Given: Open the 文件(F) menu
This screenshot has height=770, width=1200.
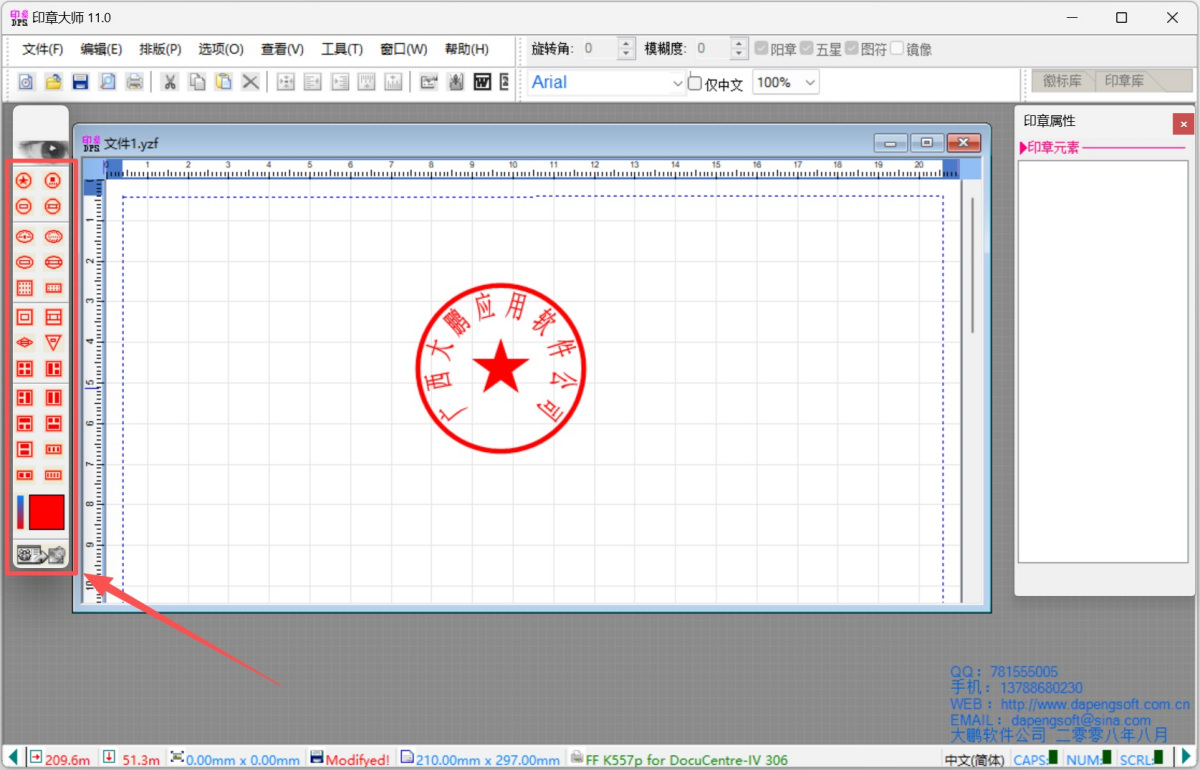Looking at the screenshot, I should (43, 49).
